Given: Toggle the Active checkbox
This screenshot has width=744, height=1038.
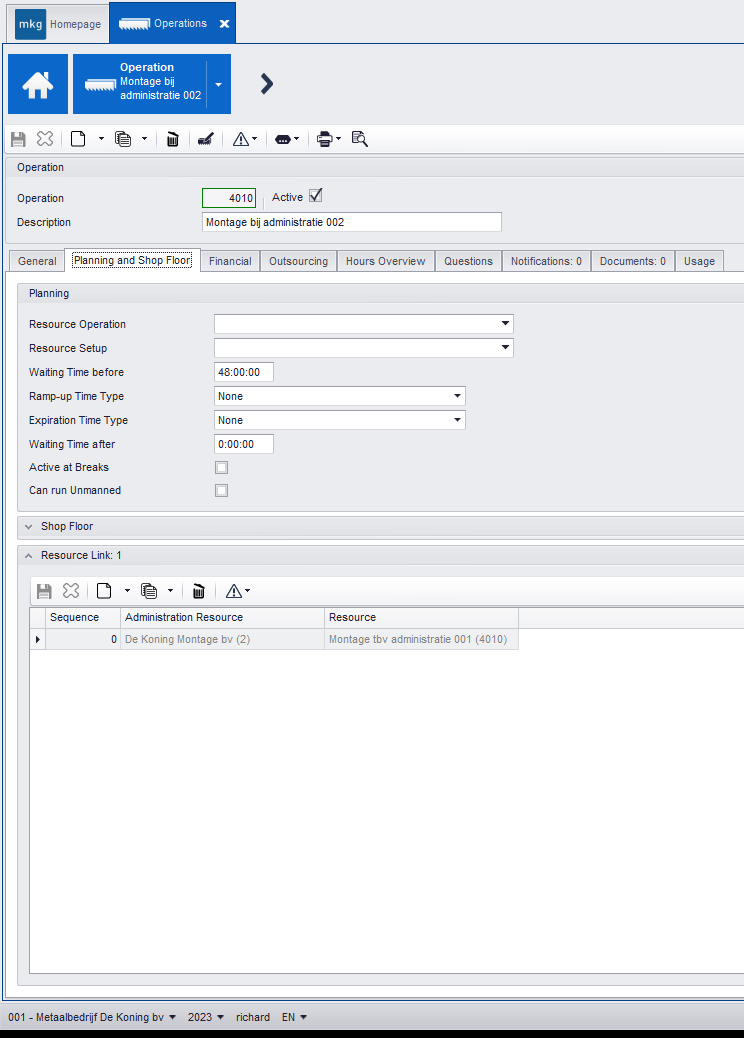Looking at the screenshot, I should pyautogui.click(x=316, y=196).
